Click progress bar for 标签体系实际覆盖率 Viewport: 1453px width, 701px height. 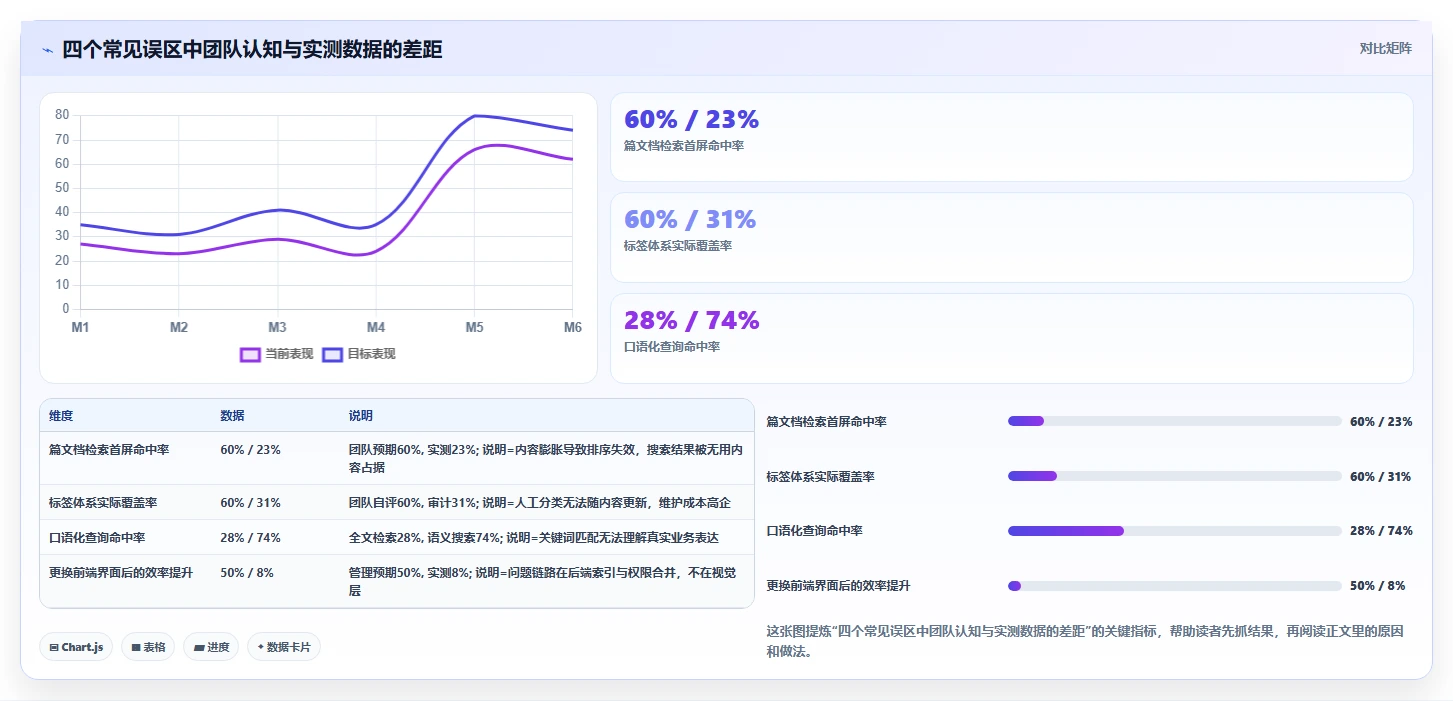(x=1174, y=476)
